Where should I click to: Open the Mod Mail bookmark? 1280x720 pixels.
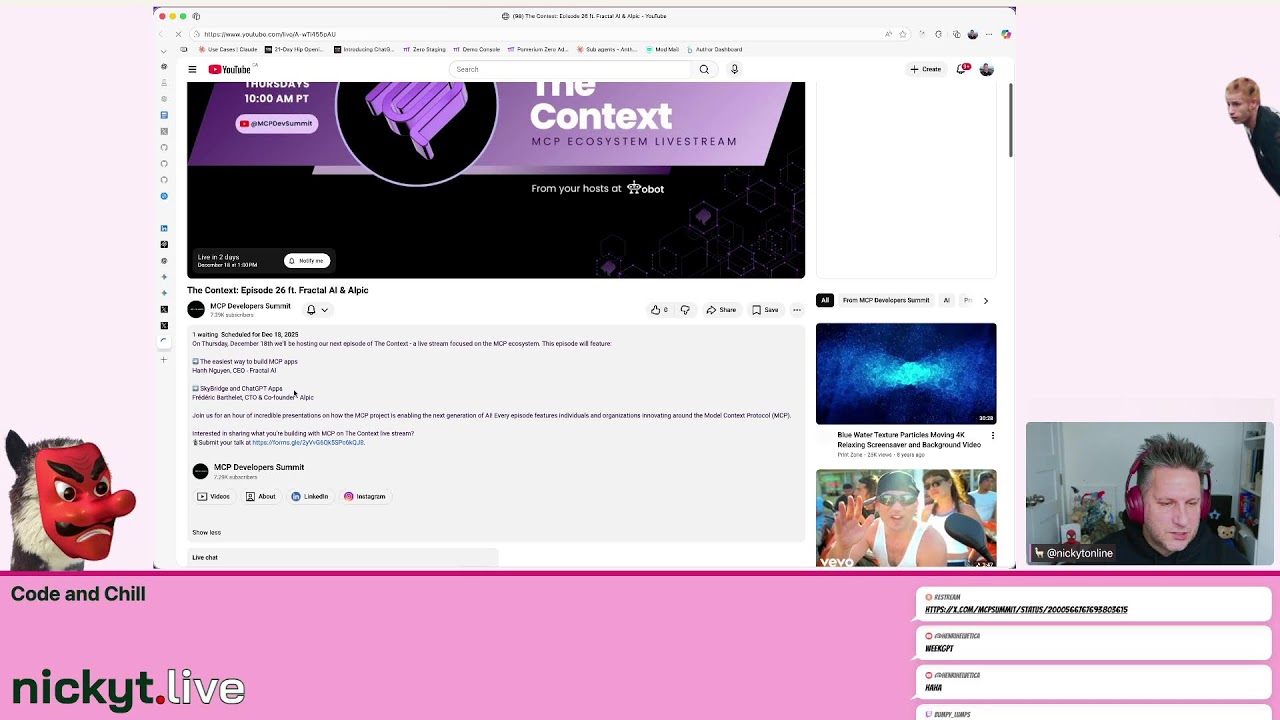(x=663, y=49)
